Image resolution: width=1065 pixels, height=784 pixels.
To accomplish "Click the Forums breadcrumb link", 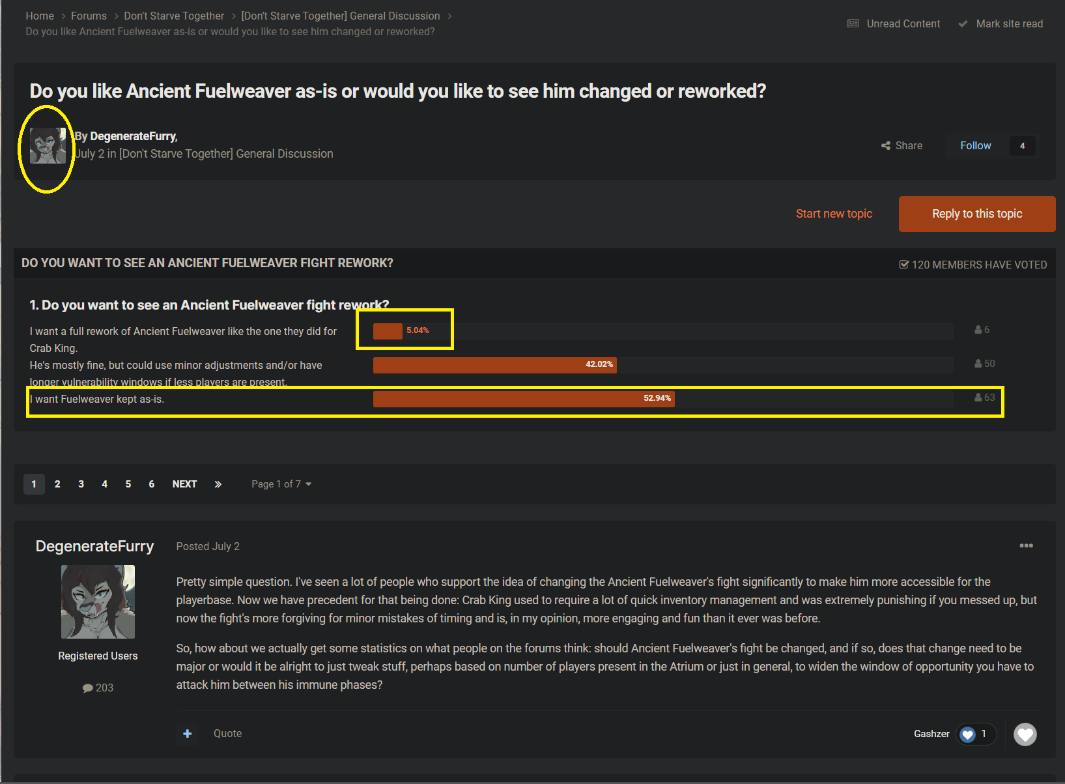I will tap(89, 16).
